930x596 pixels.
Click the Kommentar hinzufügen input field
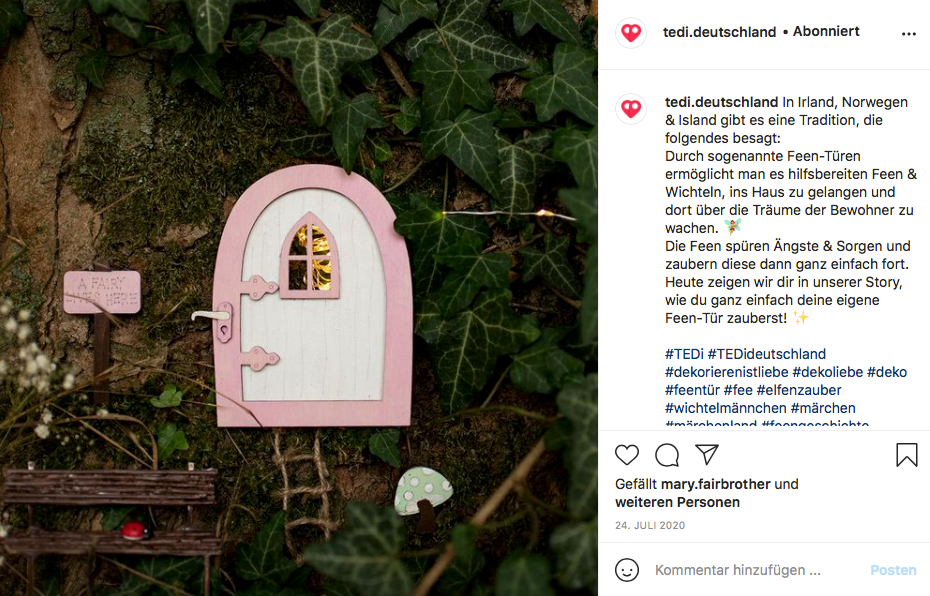click(756, 570)
